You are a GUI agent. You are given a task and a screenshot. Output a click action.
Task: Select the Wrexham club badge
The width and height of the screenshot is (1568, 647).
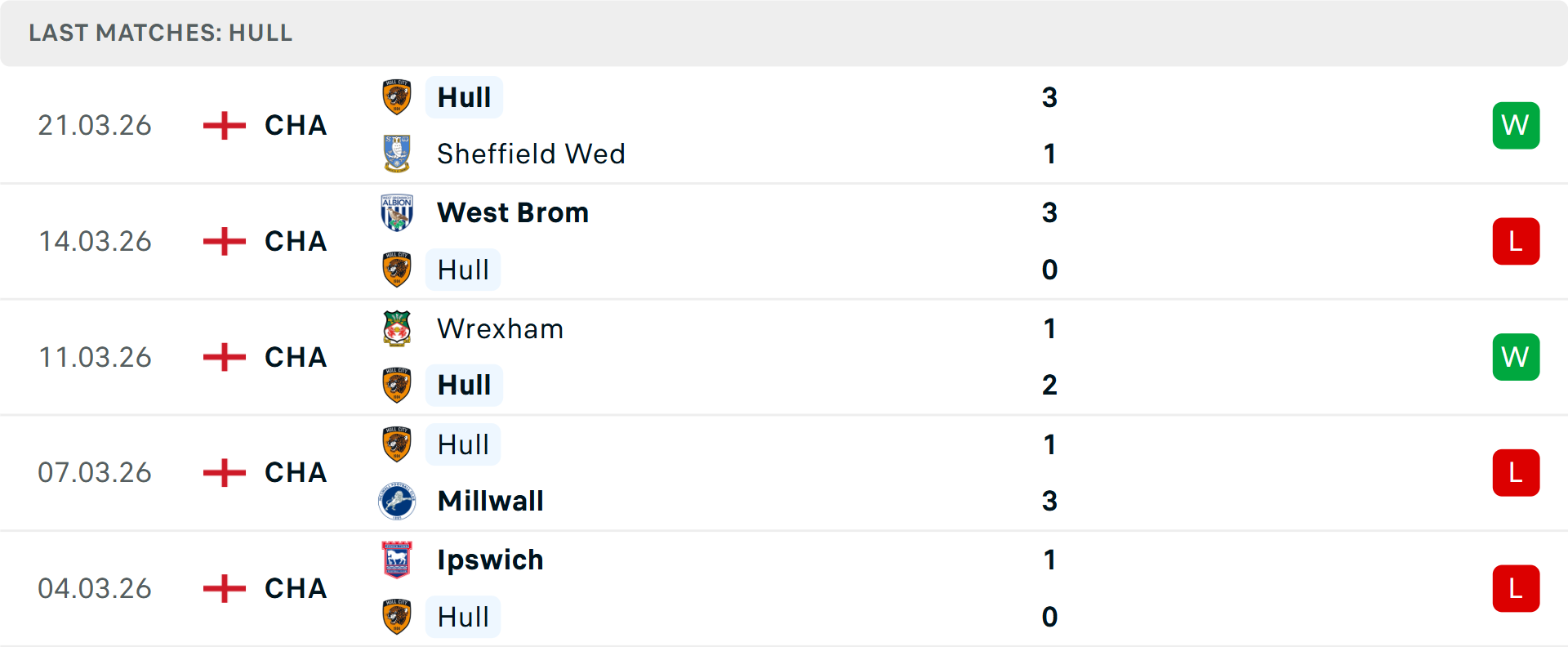(x=397, y=328)
